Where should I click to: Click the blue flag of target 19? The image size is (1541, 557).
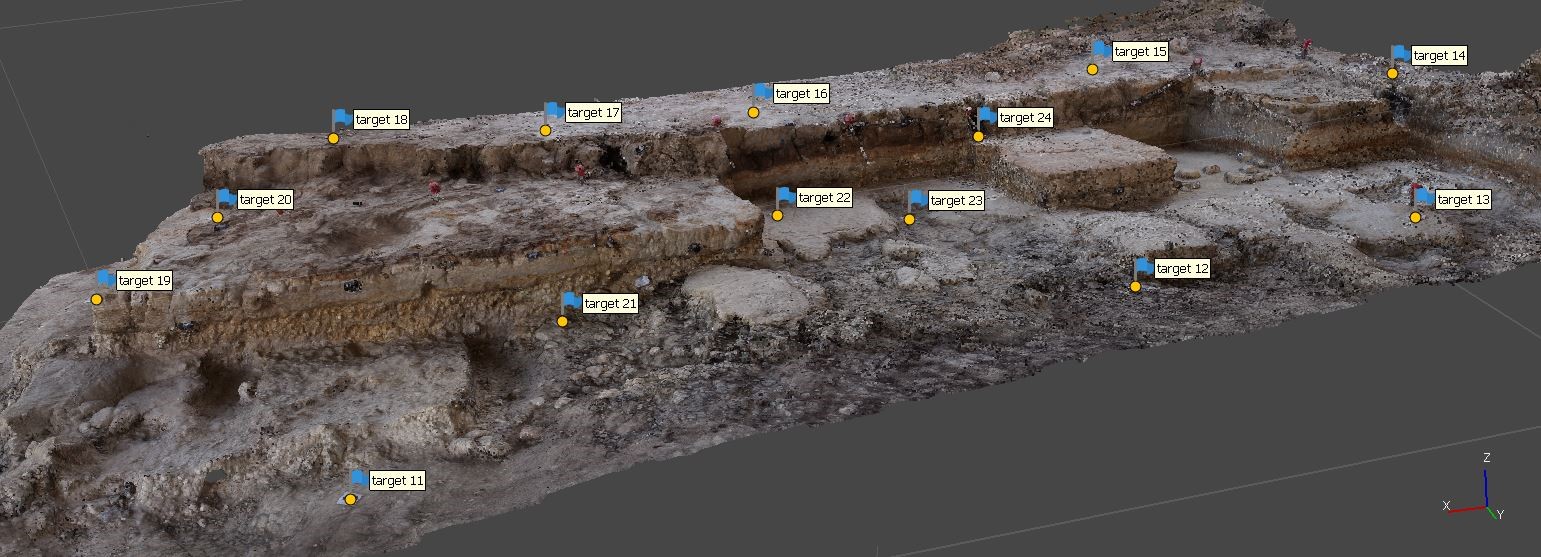pyautogui.click(x=105, y=279)
